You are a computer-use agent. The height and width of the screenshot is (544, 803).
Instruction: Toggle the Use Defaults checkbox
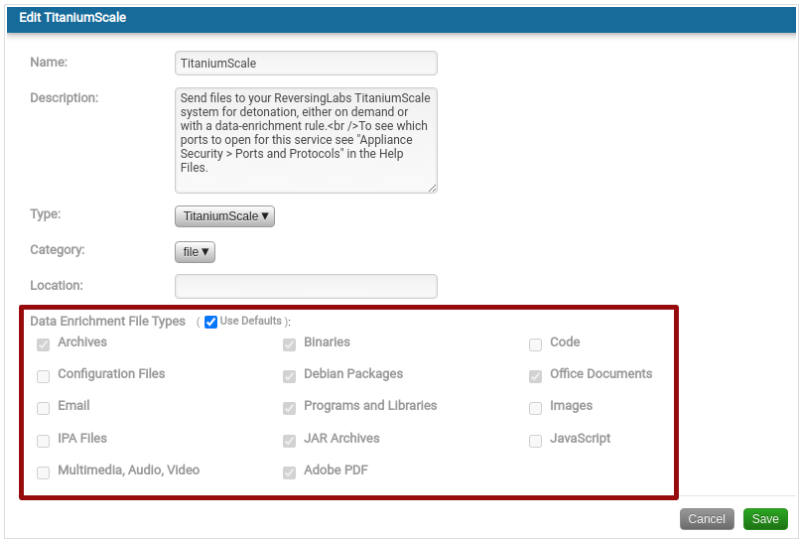click(211, 322)
